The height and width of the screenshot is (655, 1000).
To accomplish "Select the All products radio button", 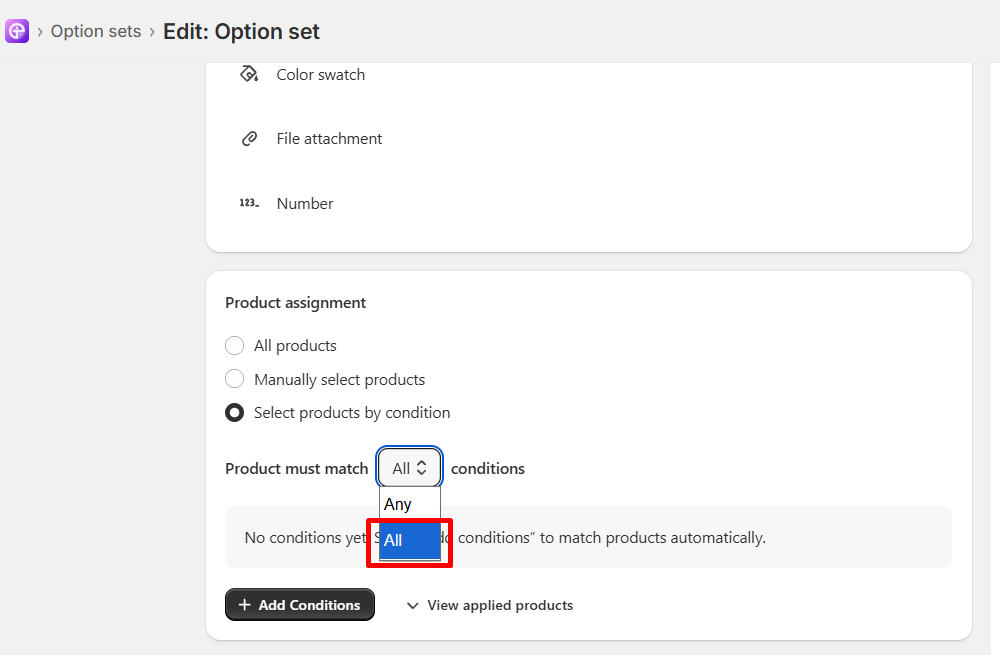I will pyautogui.click(x=235, y=346).
